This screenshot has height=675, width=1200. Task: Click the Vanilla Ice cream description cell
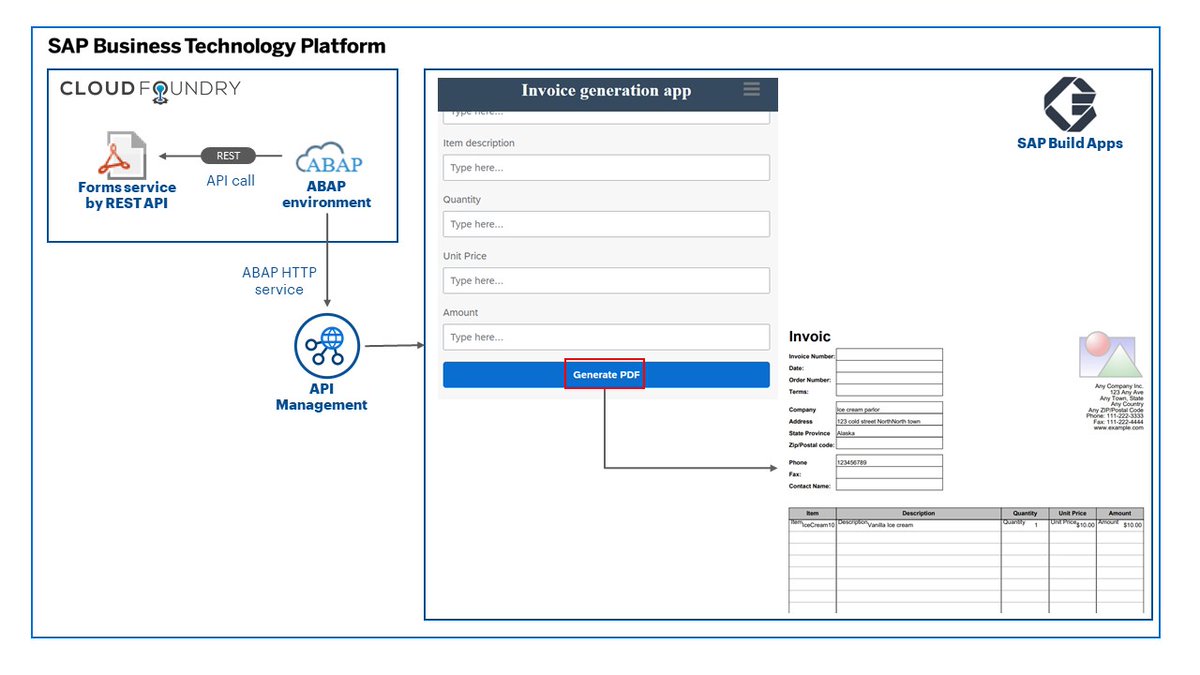[x=918, y=524]
